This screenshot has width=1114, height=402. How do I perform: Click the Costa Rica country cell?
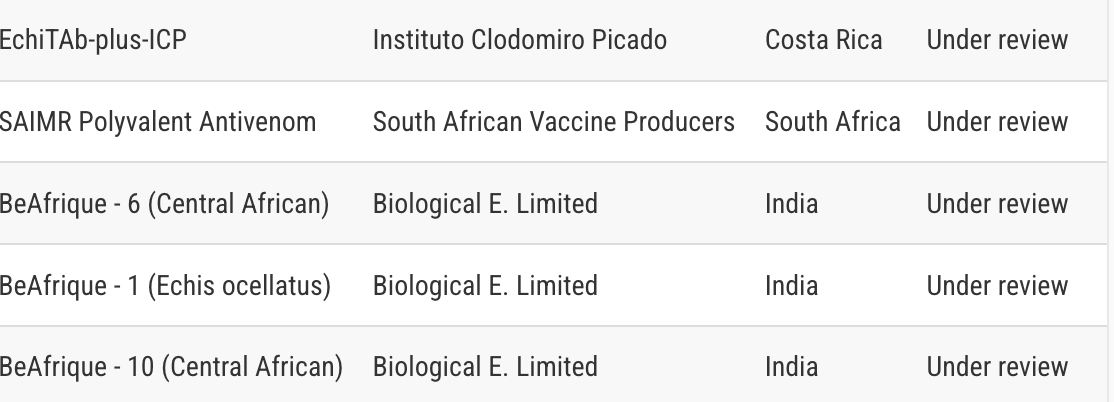pyautogui.click(x=823, y=40)
